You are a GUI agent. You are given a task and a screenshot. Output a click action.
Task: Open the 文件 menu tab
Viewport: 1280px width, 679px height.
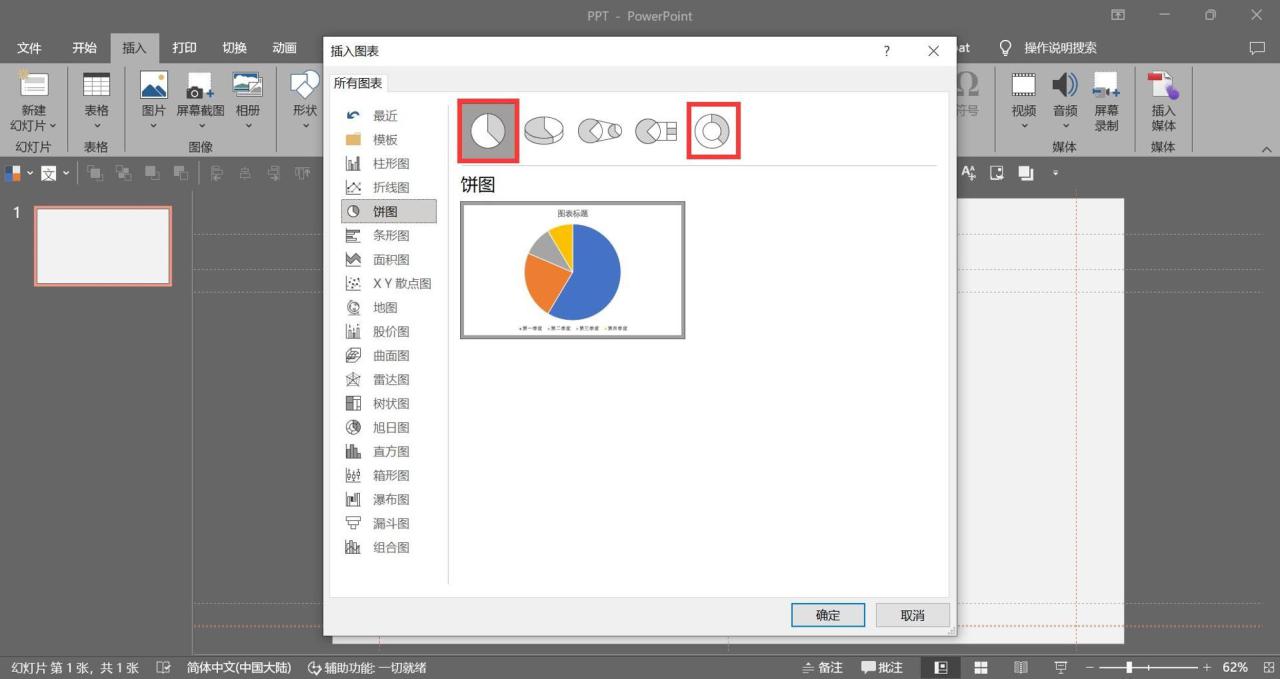tap(29, 48)
